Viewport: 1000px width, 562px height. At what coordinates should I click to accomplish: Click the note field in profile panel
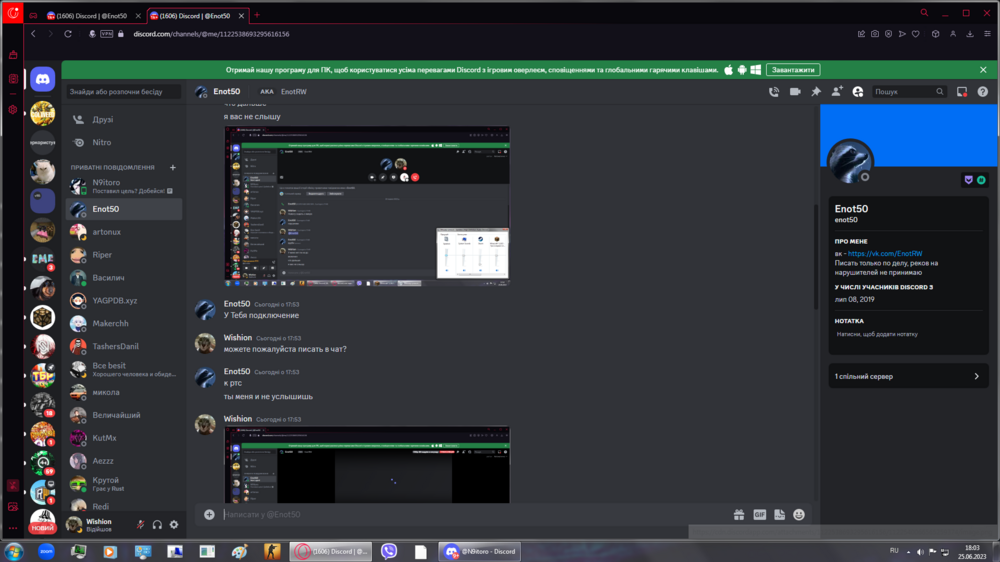tap(908, 334)
